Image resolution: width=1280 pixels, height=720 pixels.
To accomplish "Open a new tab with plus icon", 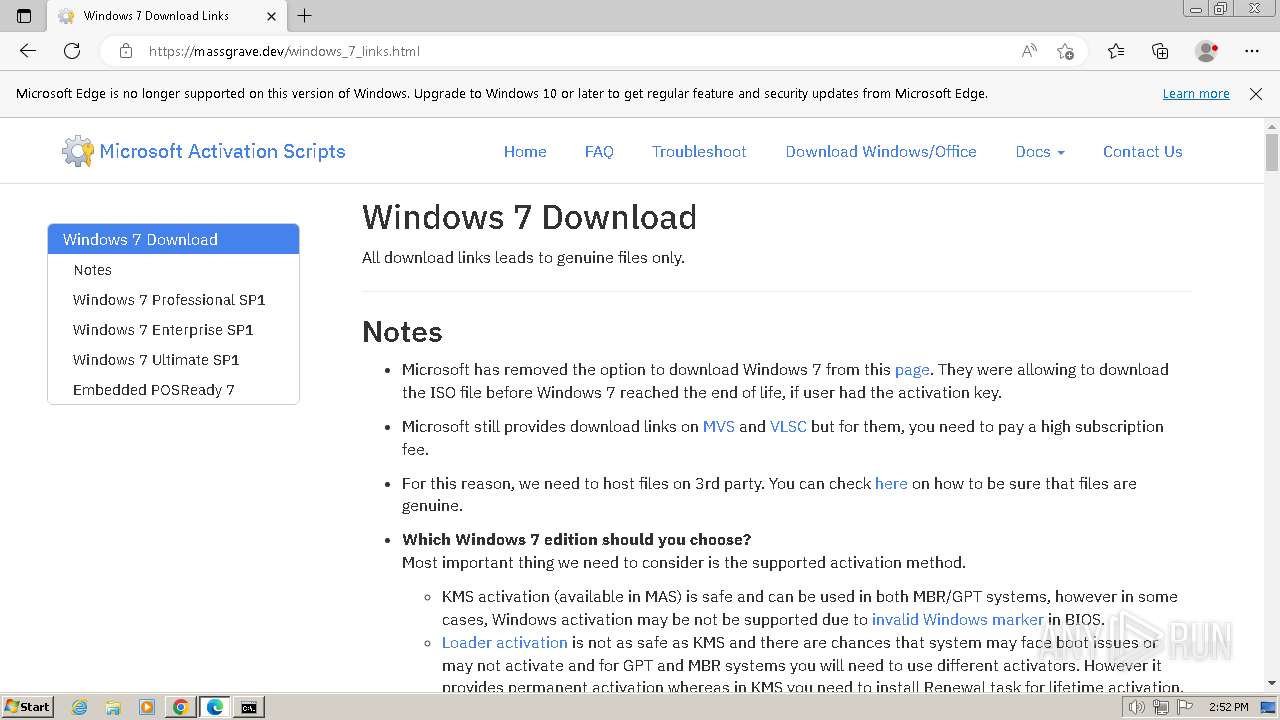I will click(x=305, y=16).
